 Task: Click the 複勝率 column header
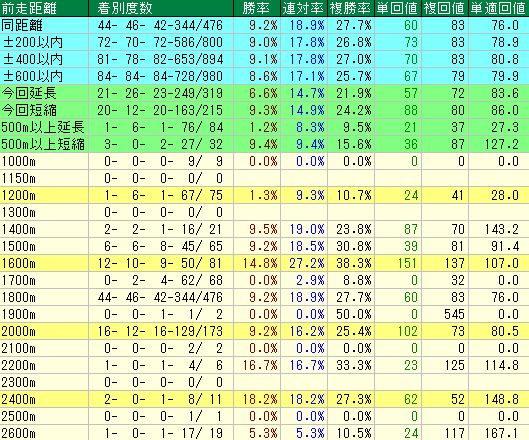(351, 8)
